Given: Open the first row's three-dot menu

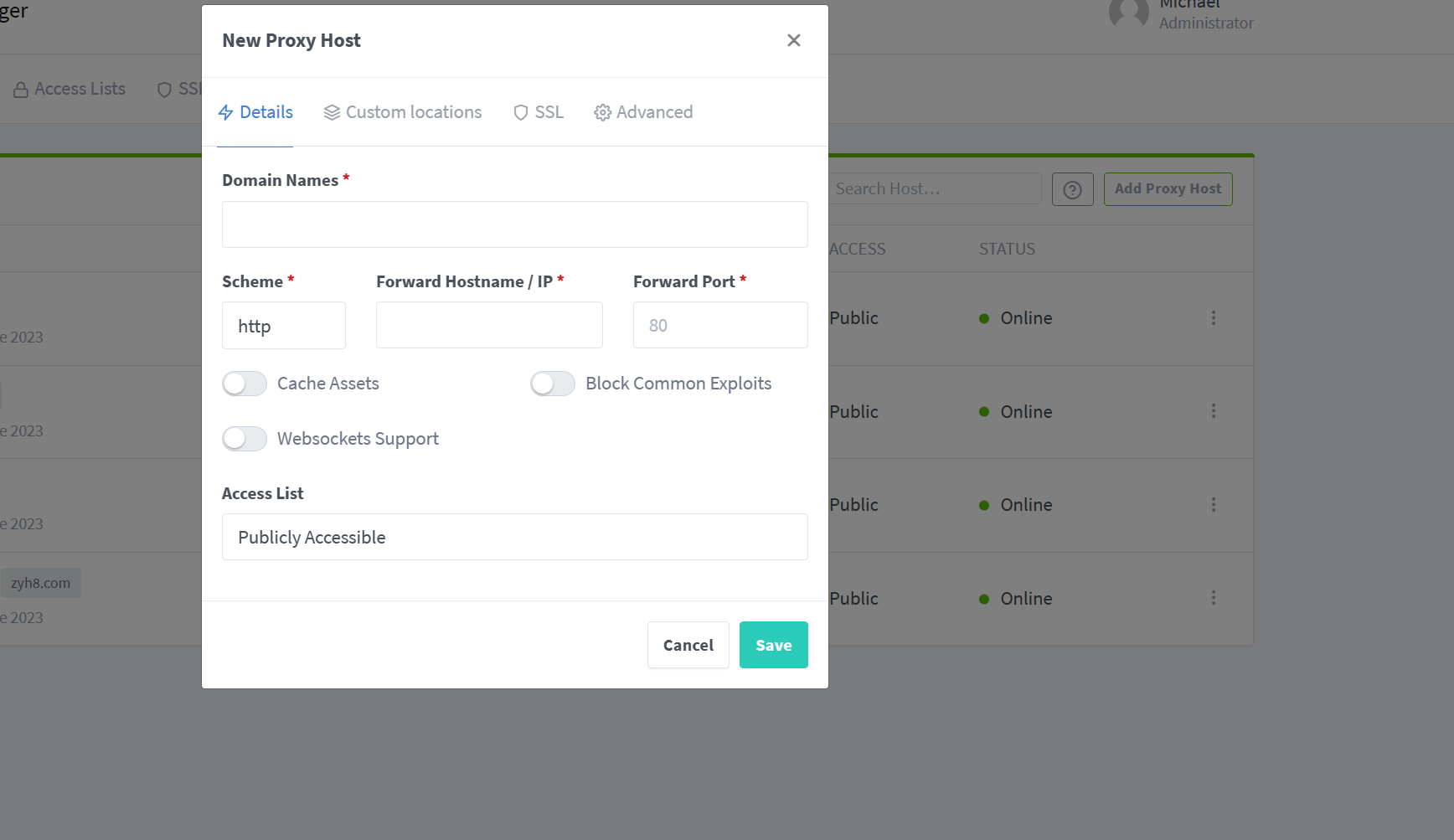Looking at the screenshot, I should [1213, 318].
